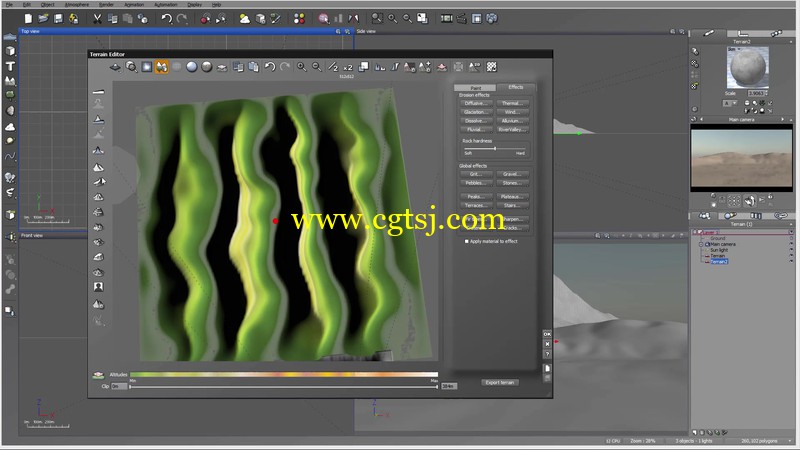Open the File menu

pos(10,5)
